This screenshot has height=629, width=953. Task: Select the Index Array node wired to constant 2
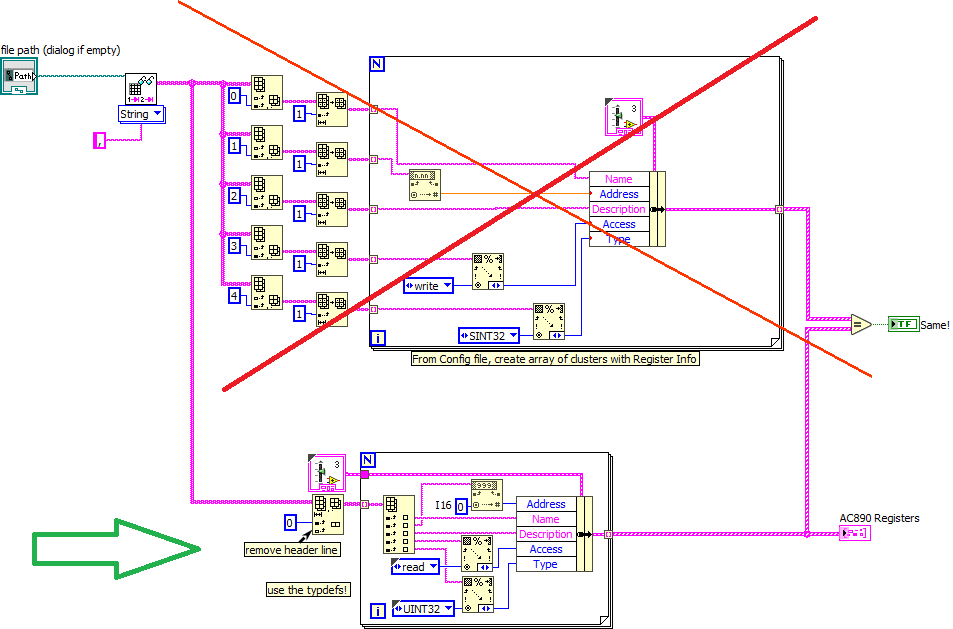pos(267,192)
